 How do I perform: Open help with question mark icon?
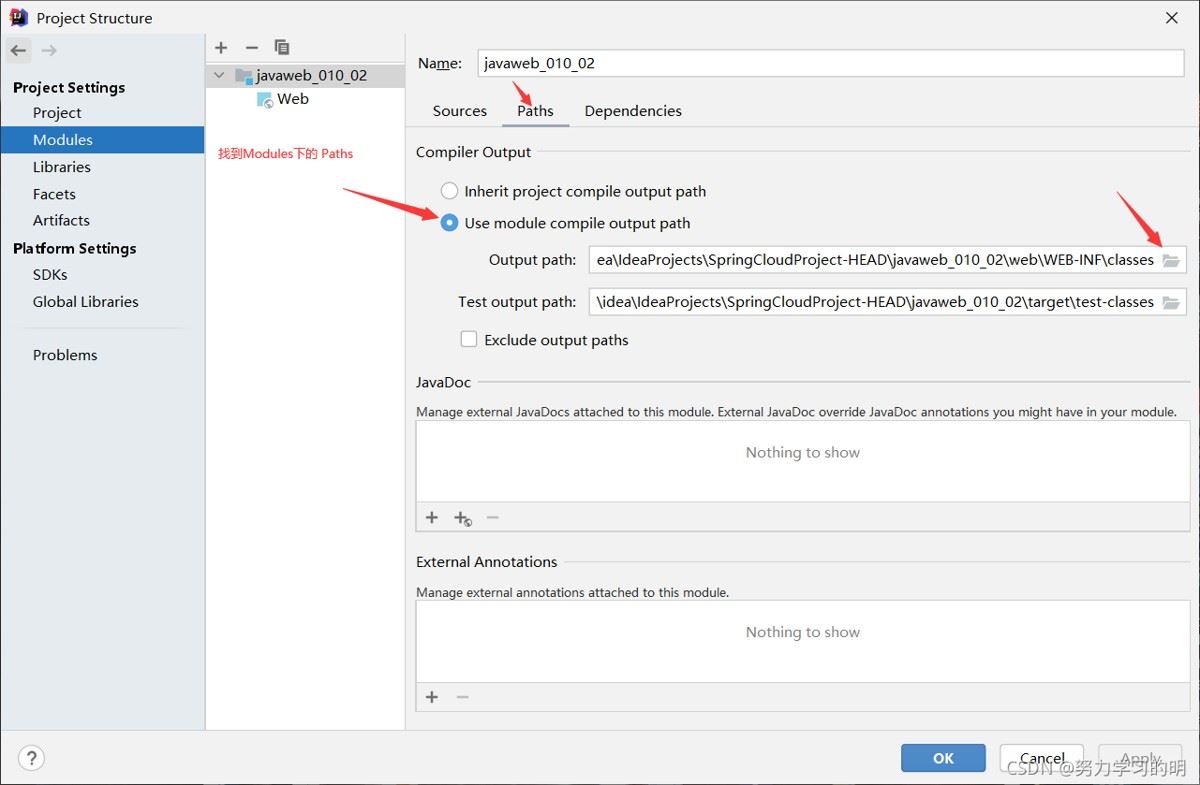pyautogui.click(x=31, y=758)
